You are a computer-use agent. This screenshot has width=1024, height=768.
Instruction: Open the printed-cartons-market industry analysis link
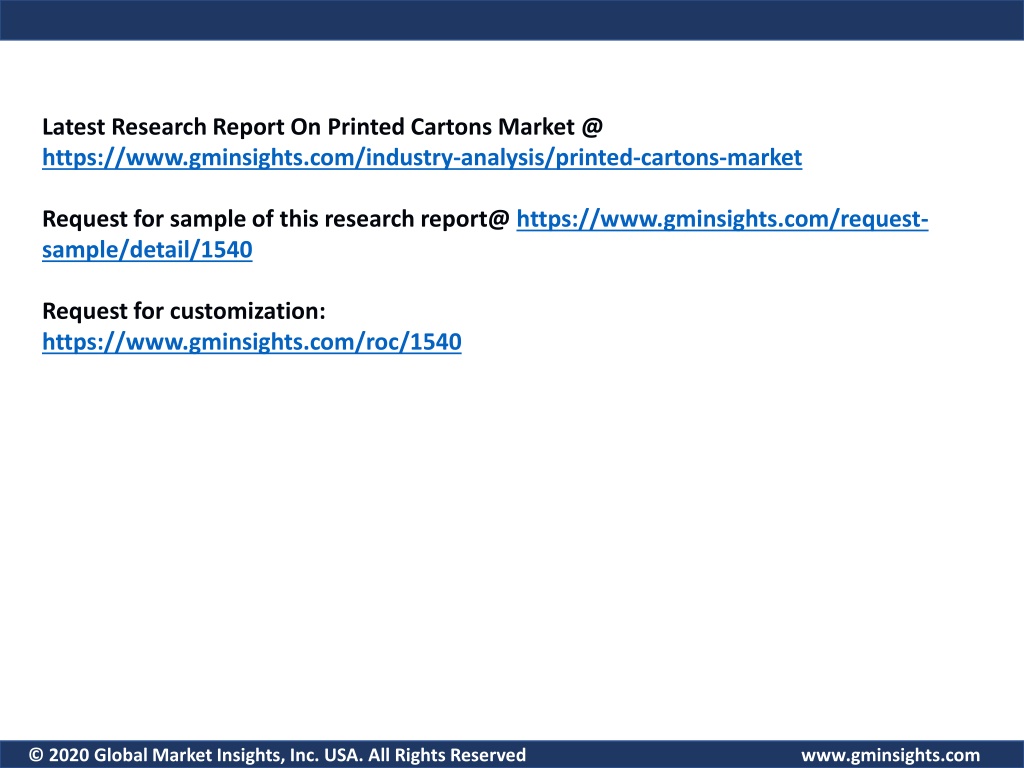coord(422,157)
